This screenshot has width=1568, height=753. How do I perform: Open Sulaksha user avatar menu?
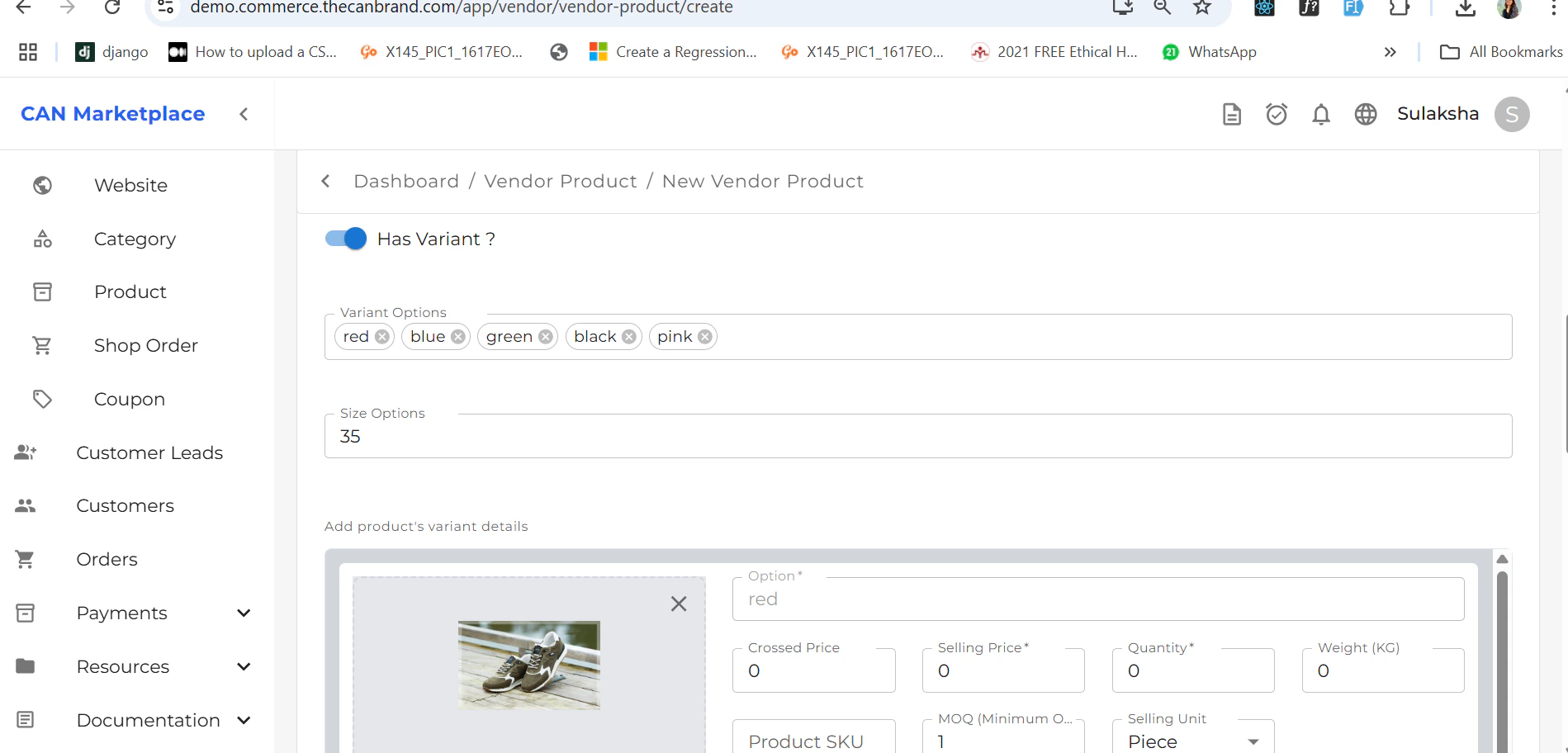click(1512, 114)
